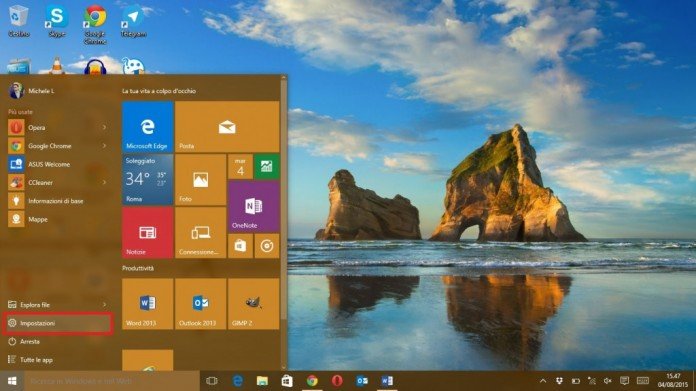Open the network tray icon

click(592, 381)
